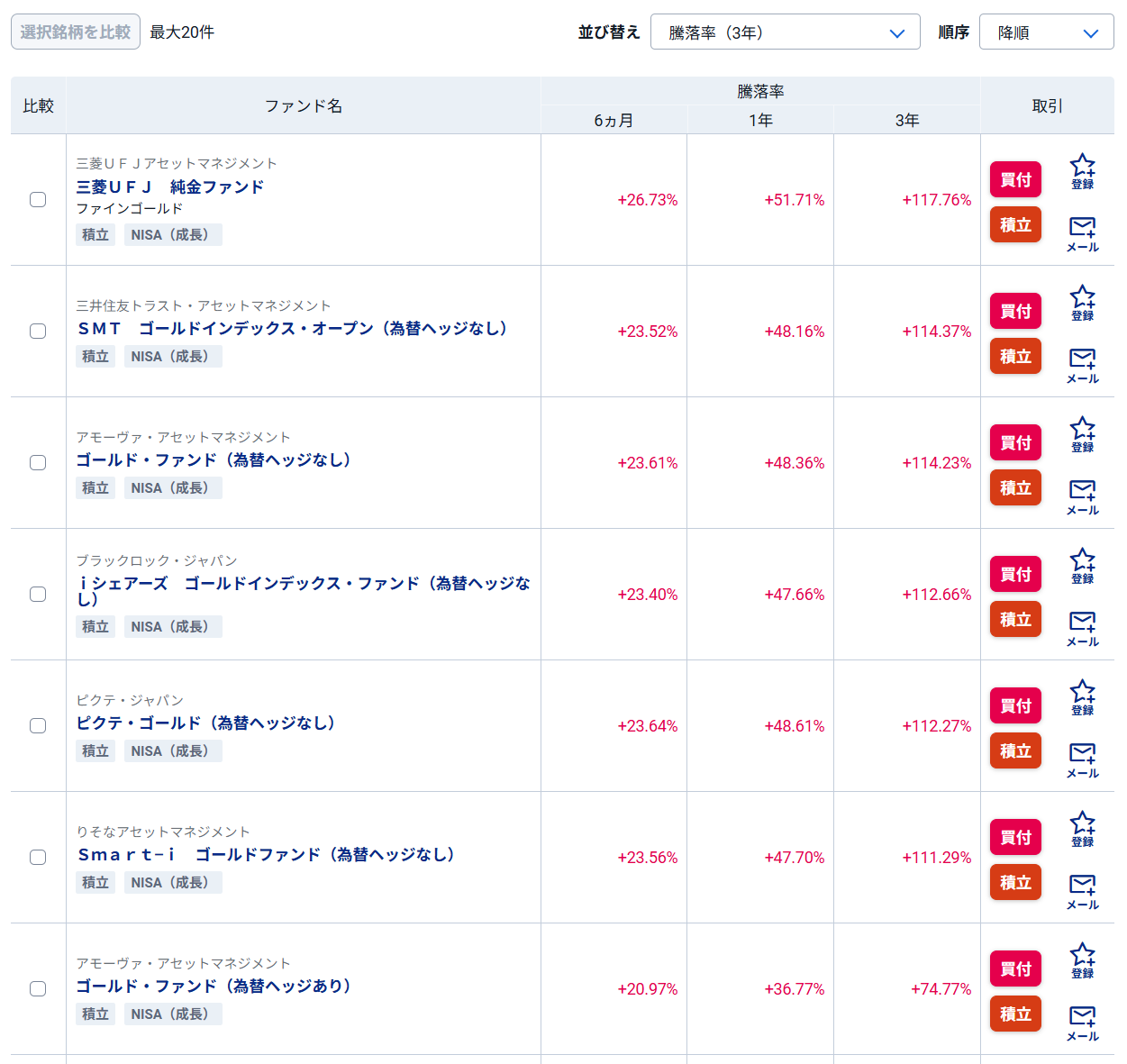This screenshot has height=1064, width=1127.
Task: Click star 登録 icon for 三菱UFJ 純金ファンド
Action: [1082, 171]
